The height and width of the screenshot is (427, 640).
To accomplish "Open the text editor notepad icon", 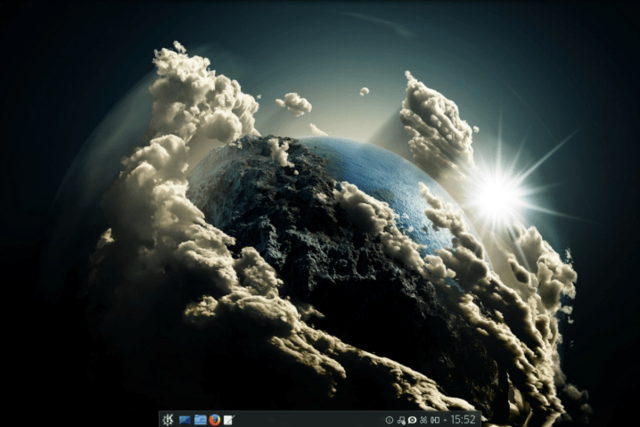I will click(x=229, y=420).
